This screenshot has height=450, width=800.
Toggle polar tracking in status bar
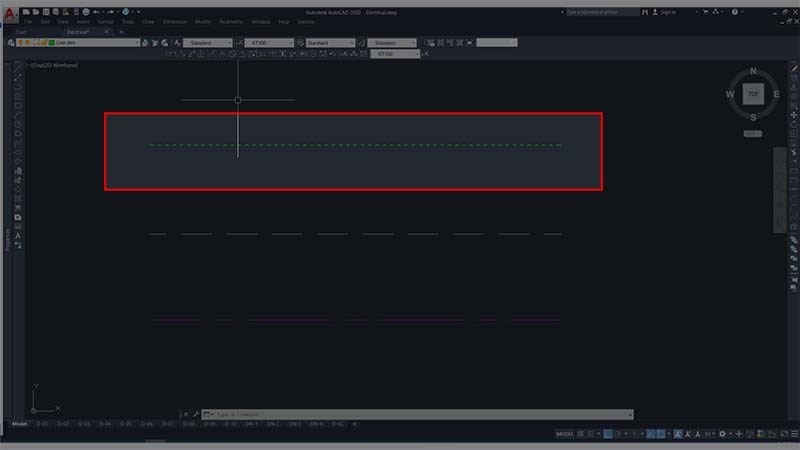(x=618, y=434)
